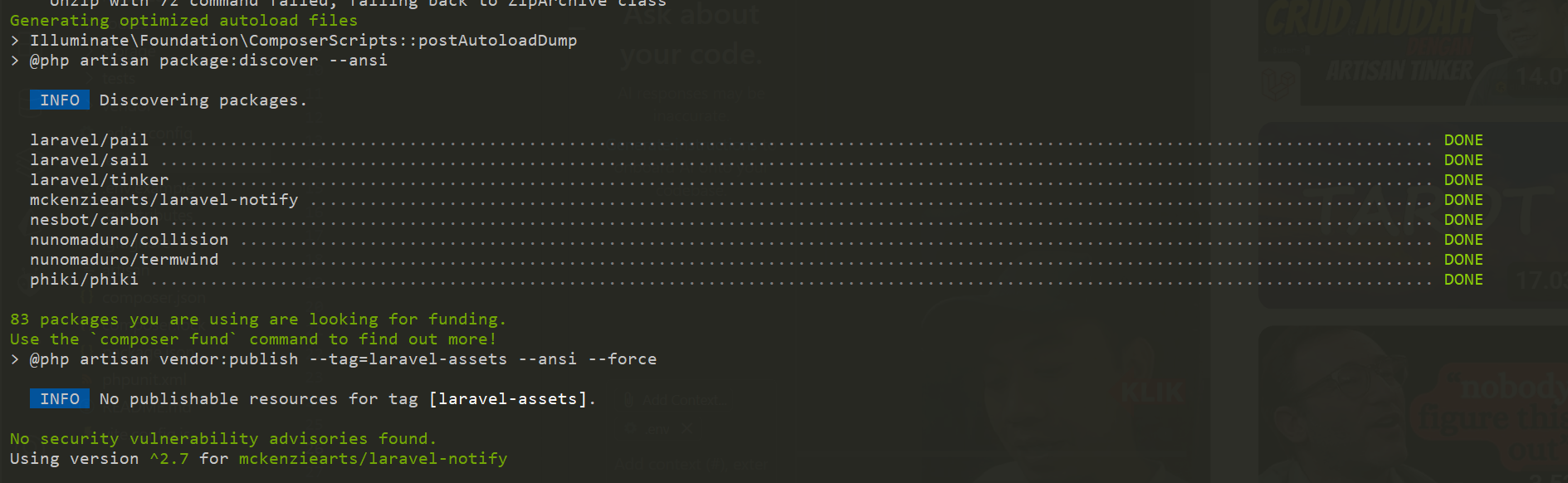1568x483 pixels.
Task: Click the --tag=laravel-assets argument
Action: (408, 359)
